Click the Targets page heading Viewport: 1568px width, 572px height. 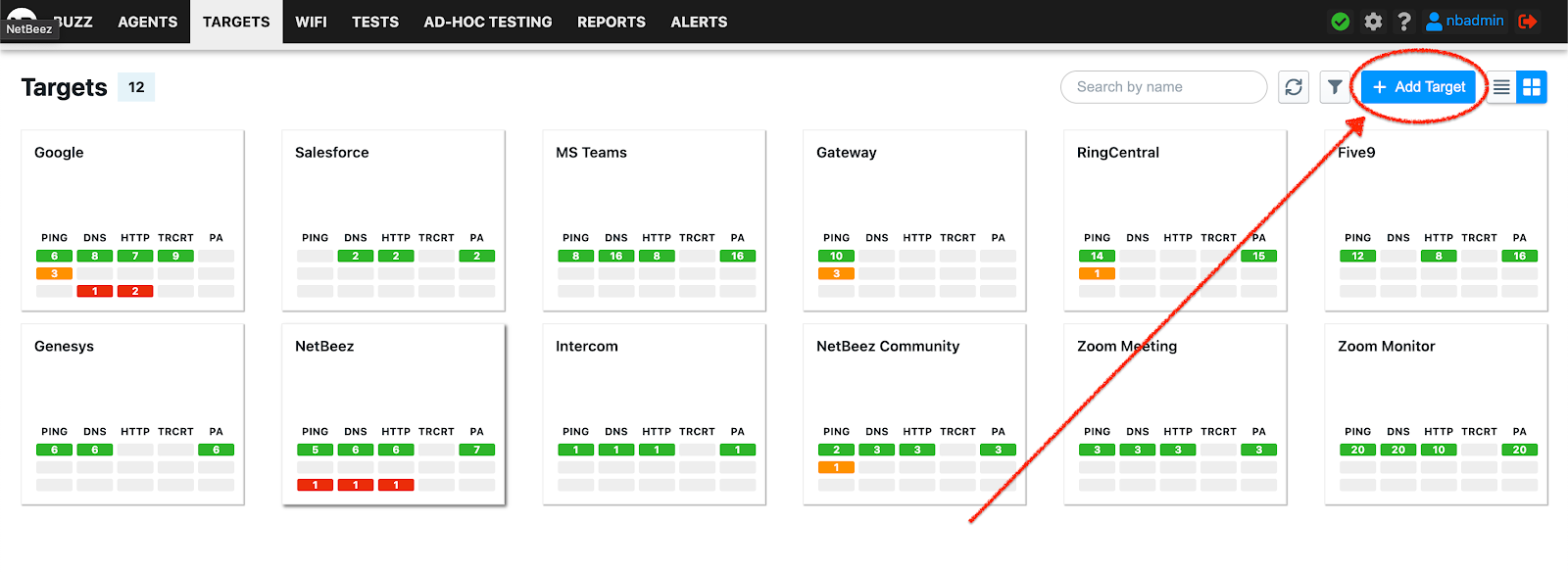coord(64,87)
